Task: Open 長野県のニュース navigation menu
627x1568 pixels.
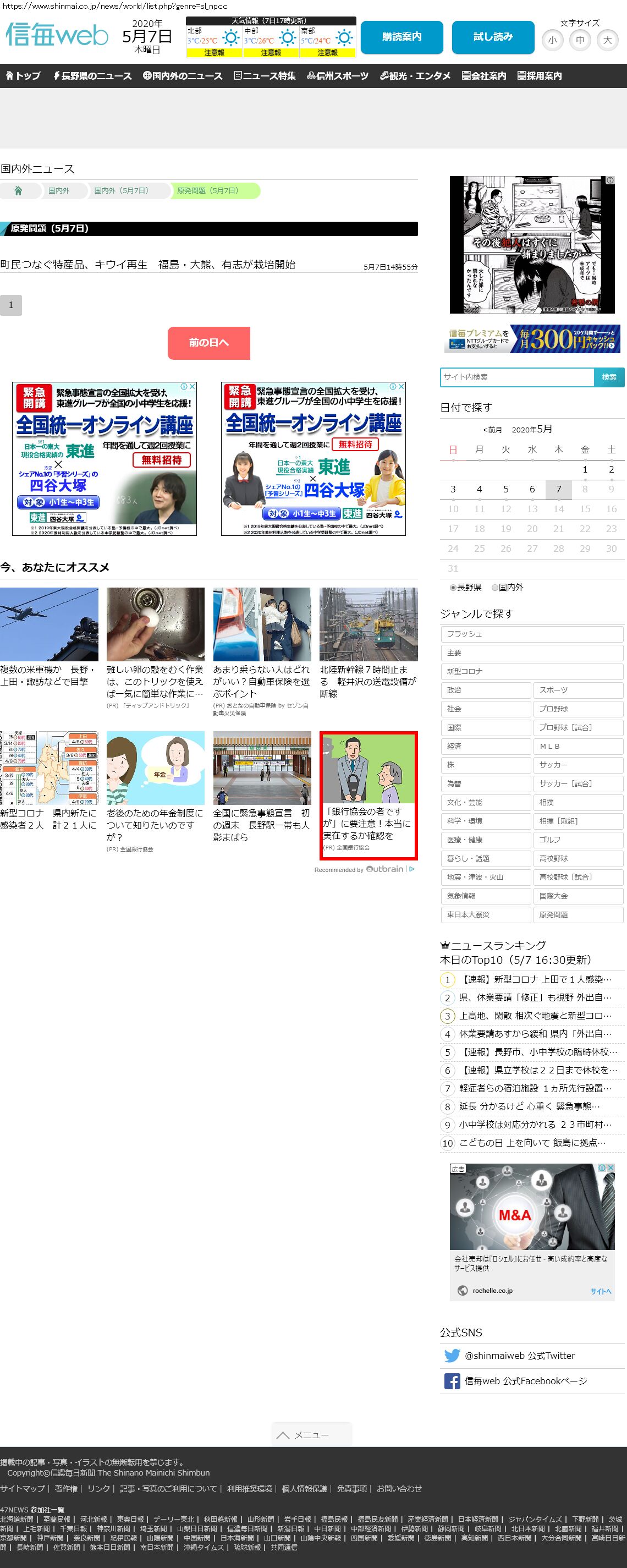Action: (x=92, y=76)
